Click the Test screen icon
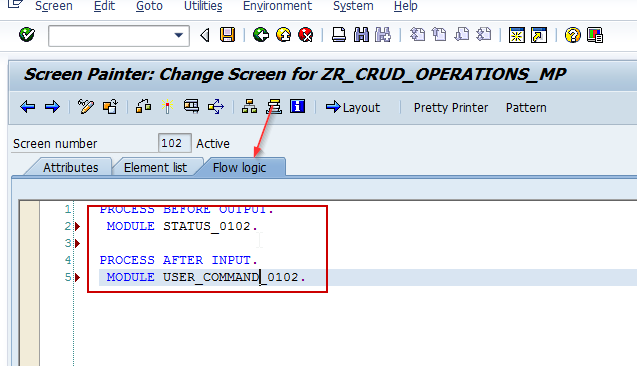The width and height of the screenshot is (637, 366). click(191, 106)
